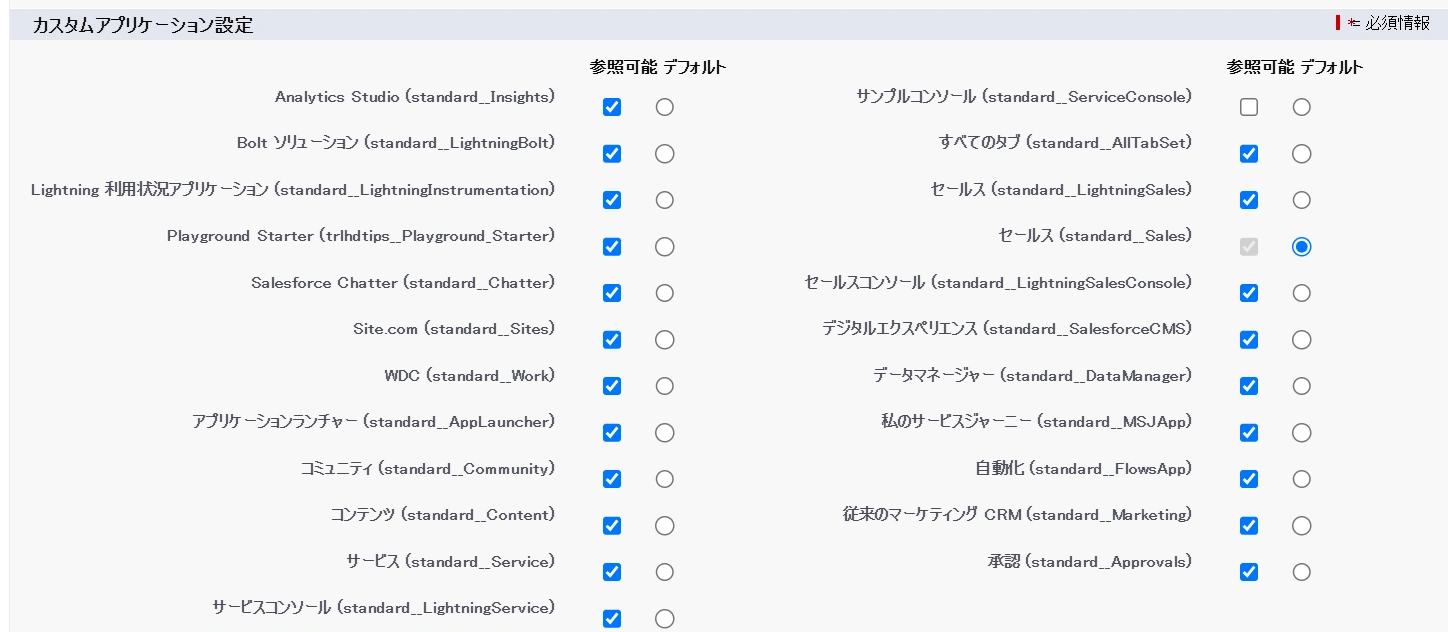Viewport: 1448px width, 632px height.
Task: Uncheck すべてのタブ visible checkbox
Action: tap(1249, 154)
